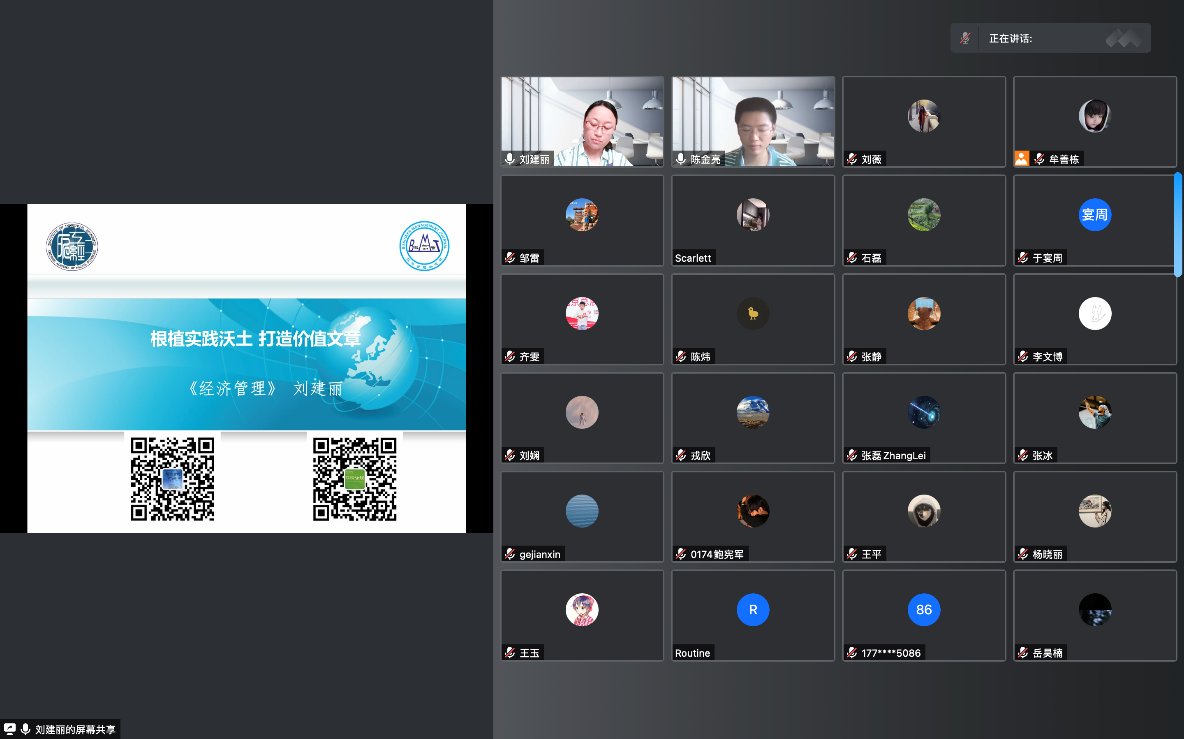The height and width of the screenshot is (739, 1184).
Task: Click the blue 86 avatar circle
Action: [x=924, y=609]
